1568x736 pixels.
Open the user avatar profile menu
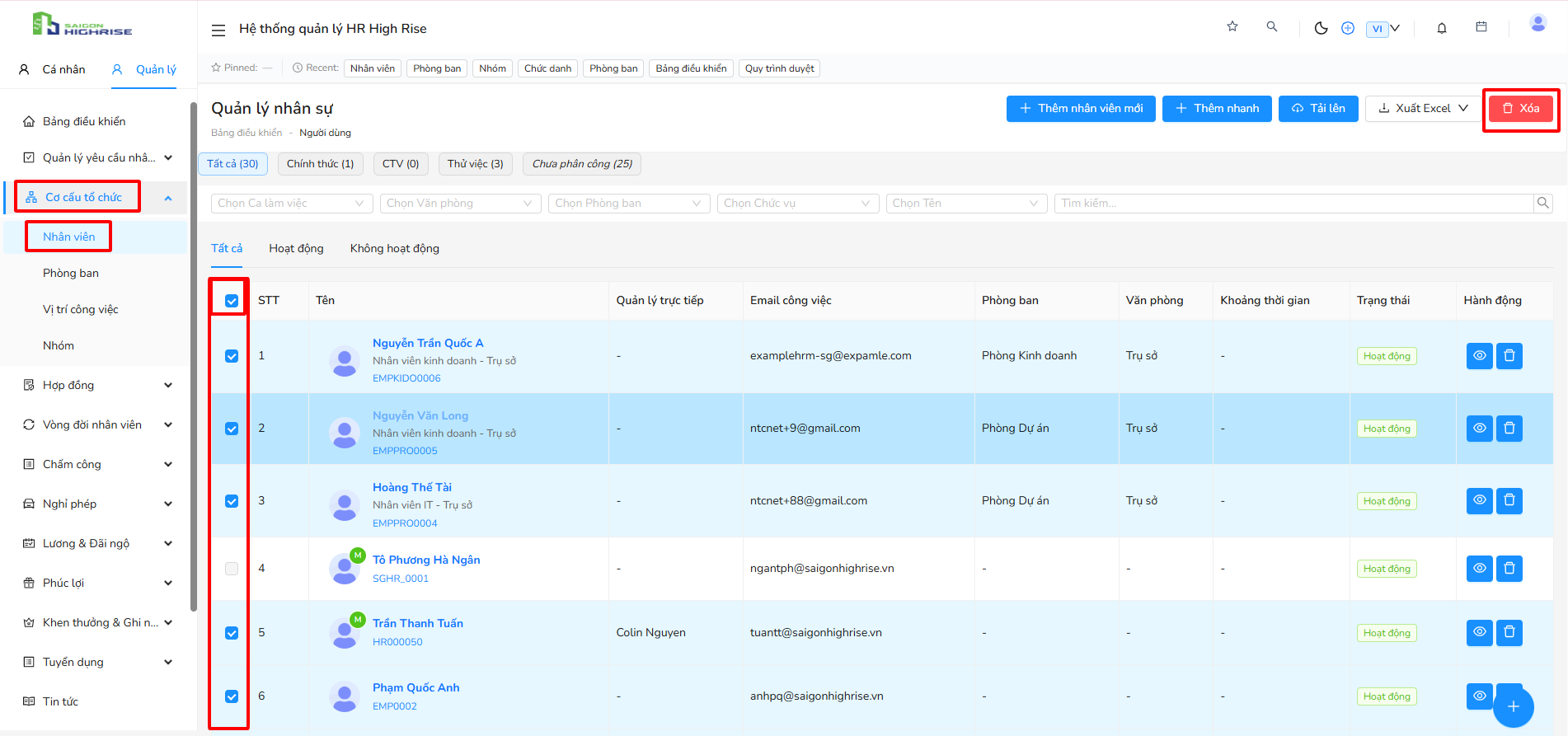tap(1538, 23)
